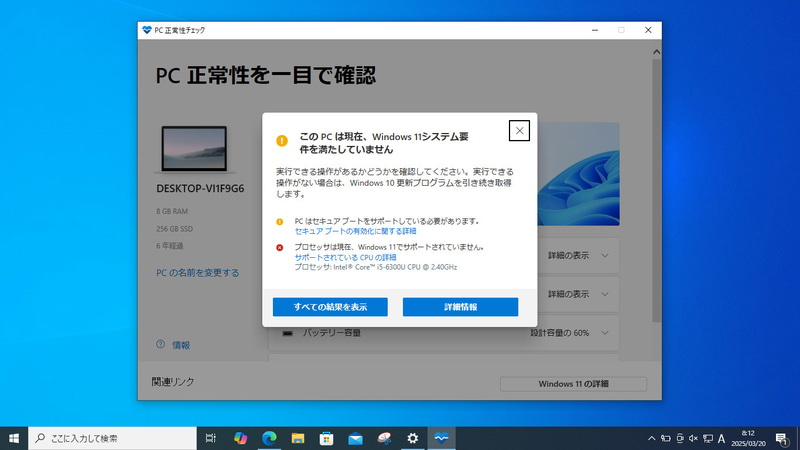Click the laptop thumbnail image
The width and height of the screenshot is (800, 450).
(x=194, y=148)
